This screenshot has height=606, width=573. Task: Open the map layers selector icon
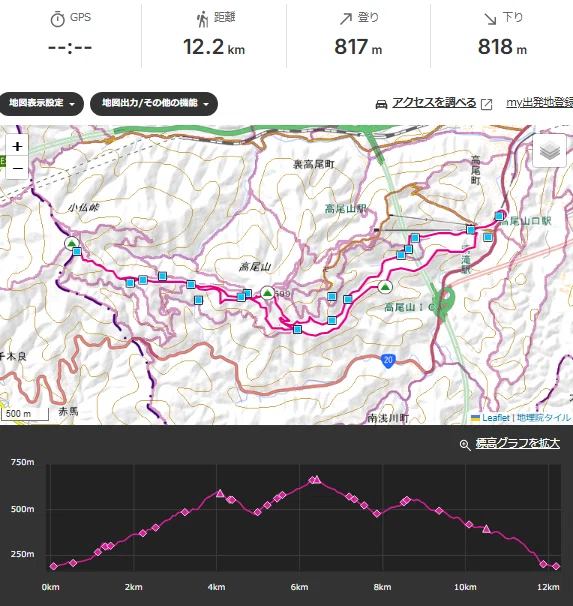tap(550, 151)
